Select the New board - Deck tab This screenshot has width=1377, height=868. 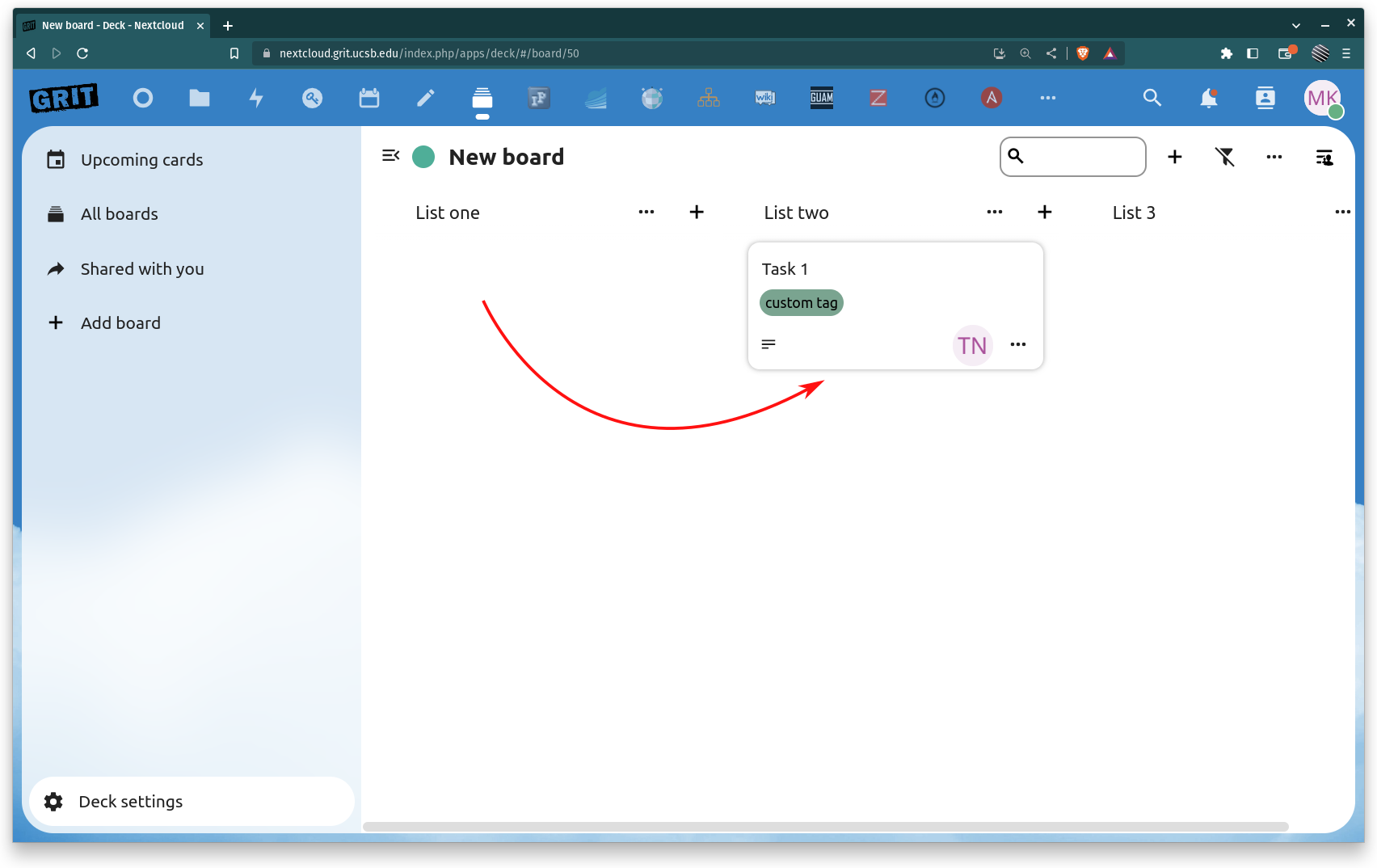[113, 26]
